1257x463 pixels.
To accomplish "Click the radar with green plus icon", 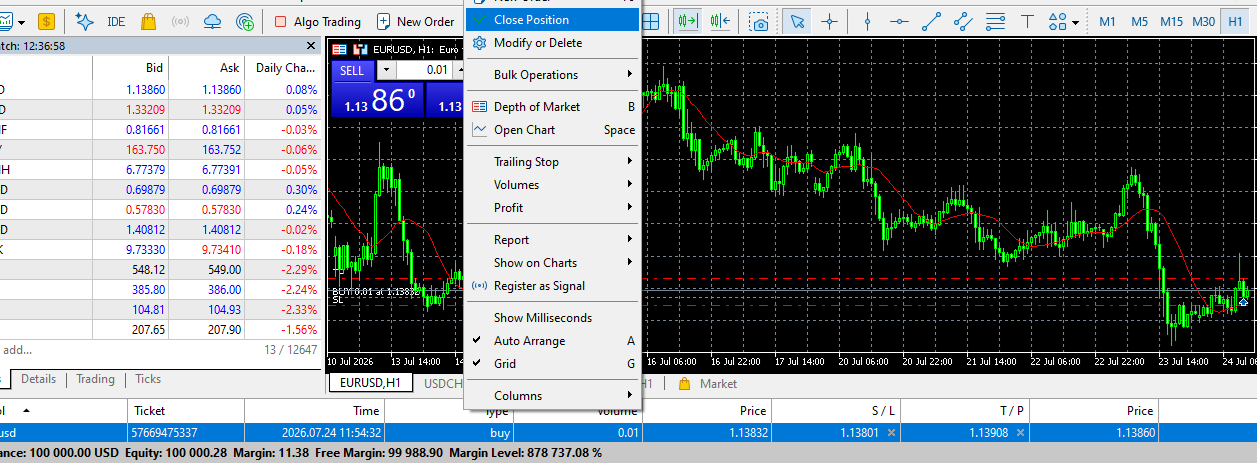I will point(245,21).
